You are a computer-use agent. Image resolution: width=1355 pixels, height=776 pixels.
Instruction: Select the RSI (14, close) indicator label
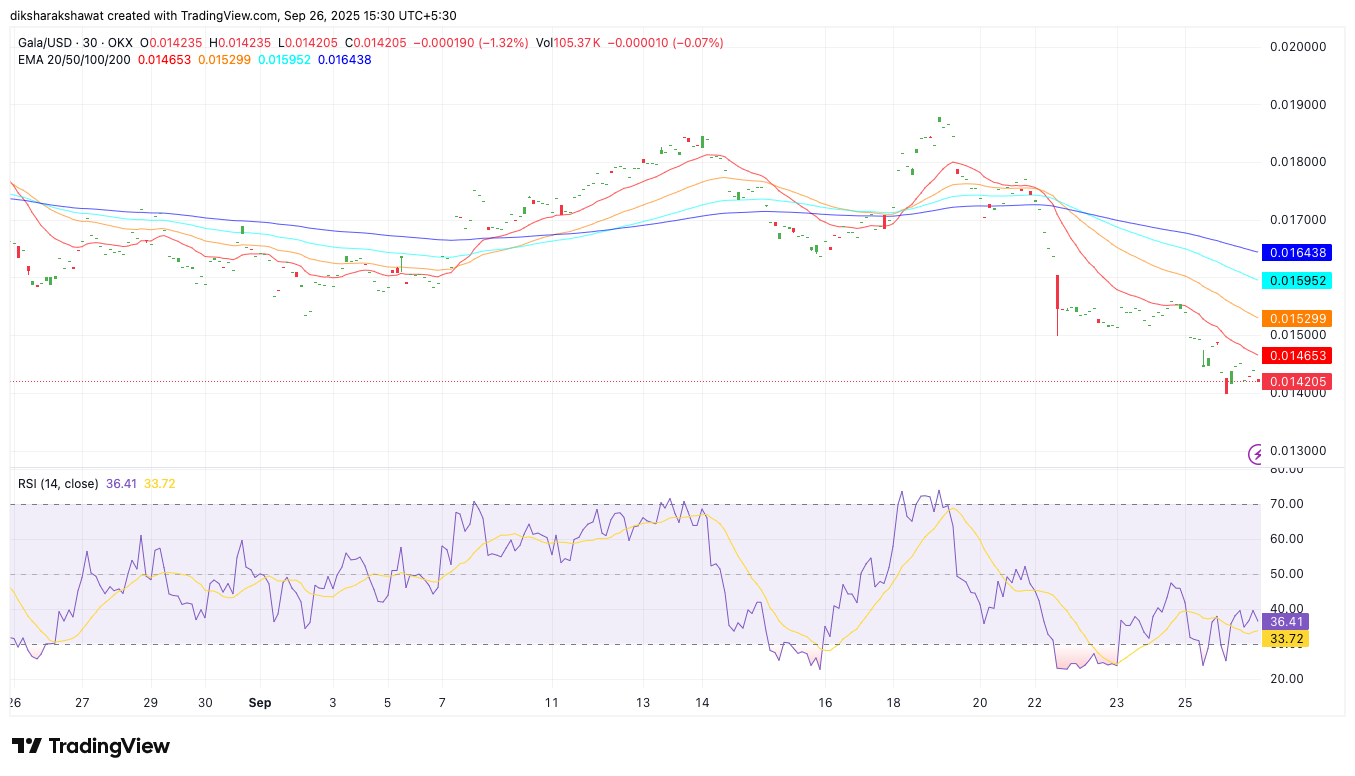pyautogui.click(x=58, y=484)
